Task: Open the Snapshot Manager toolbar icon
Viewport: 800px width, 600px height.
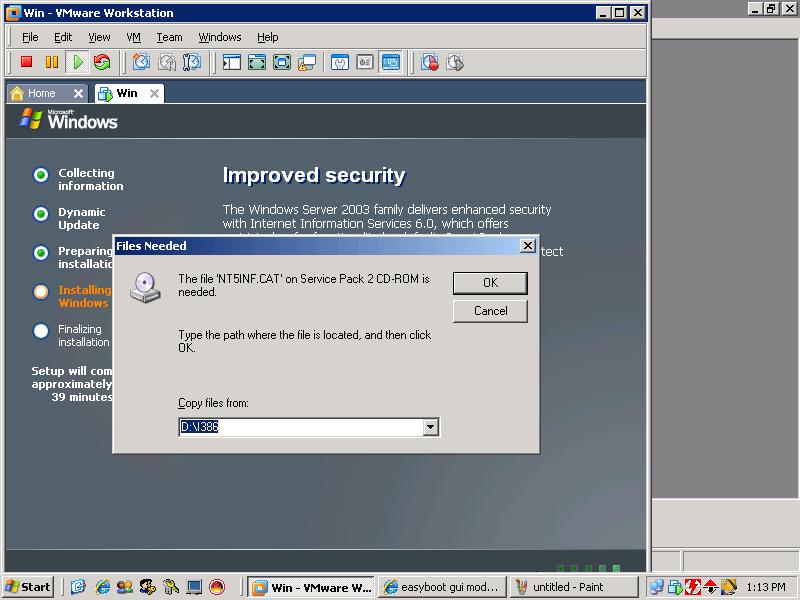Action: pos(192,62)
